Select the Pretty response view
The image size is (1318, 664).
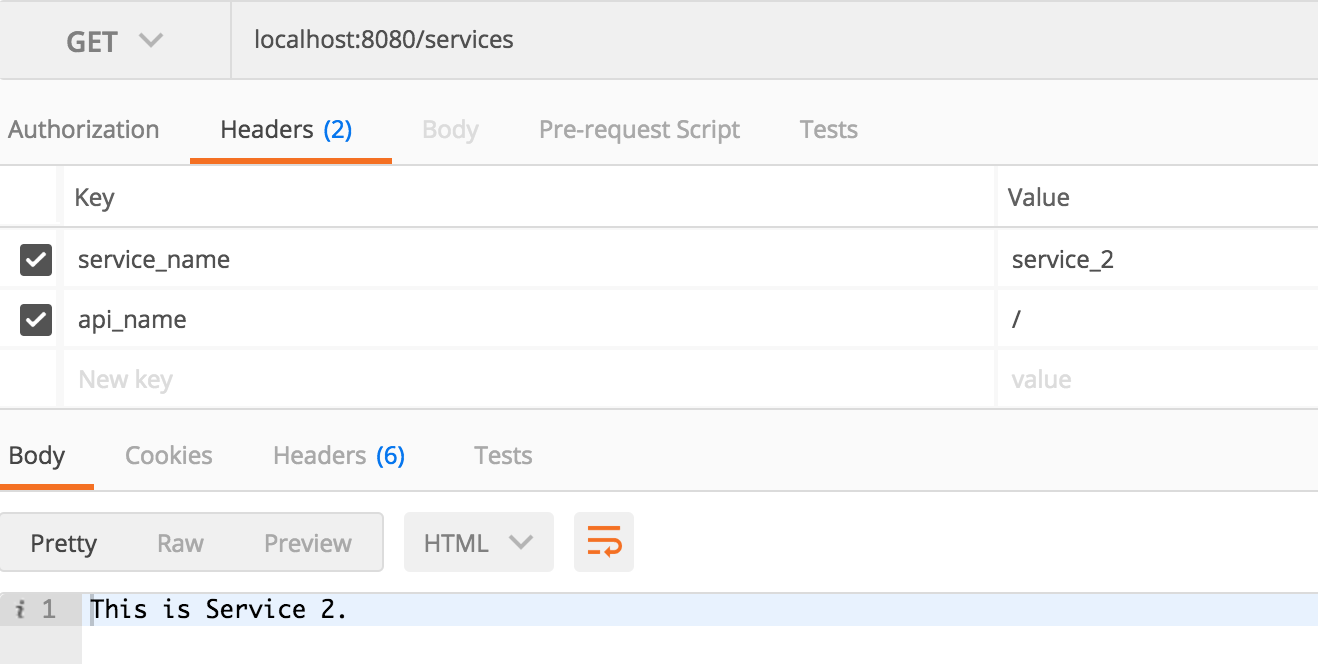[64, 543]
